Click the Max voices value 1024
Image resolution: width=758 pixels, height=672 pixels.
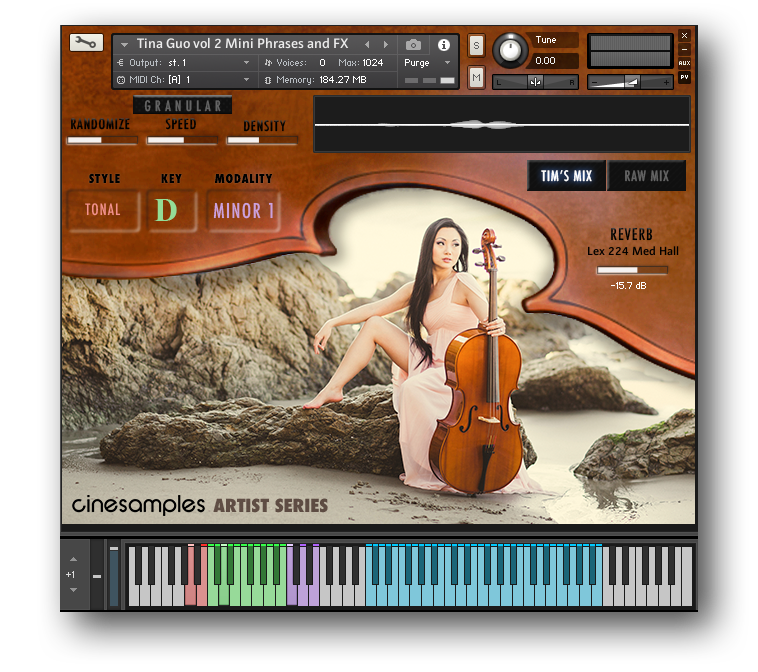click(373, 63)
